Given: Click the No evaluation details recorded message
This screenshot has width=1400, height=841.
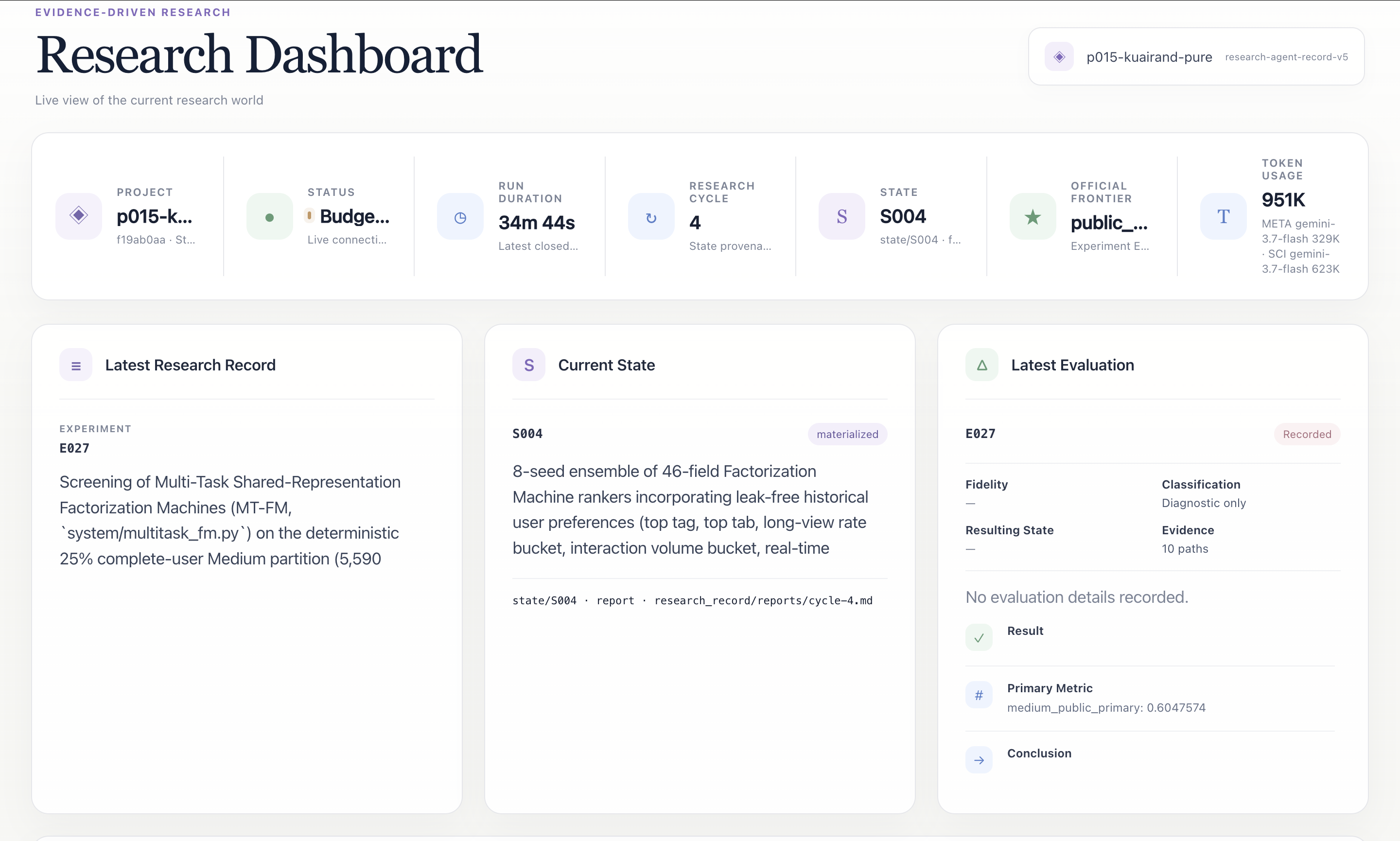Looking at the screenshot, I should tap(1076, 597).
